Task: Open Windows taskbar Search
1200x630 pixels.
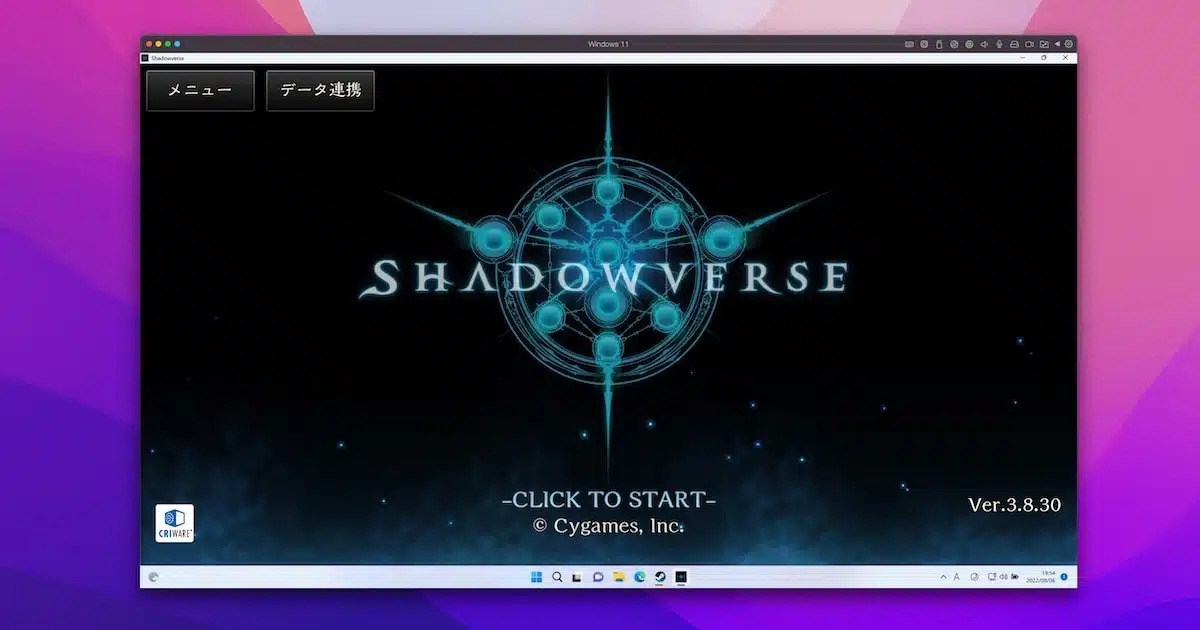Action: coord(557,577)
